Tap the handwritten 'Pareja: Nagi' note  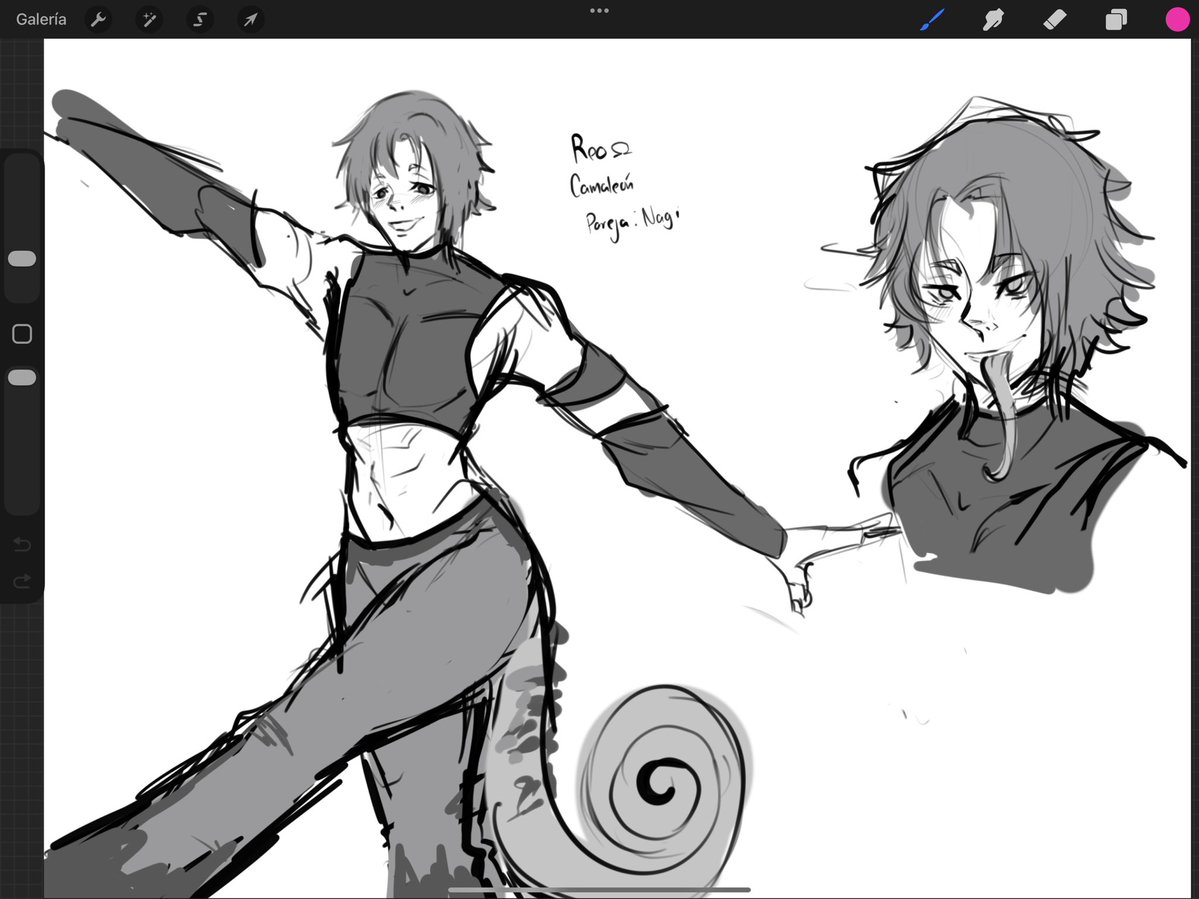(x=632, y=223)
